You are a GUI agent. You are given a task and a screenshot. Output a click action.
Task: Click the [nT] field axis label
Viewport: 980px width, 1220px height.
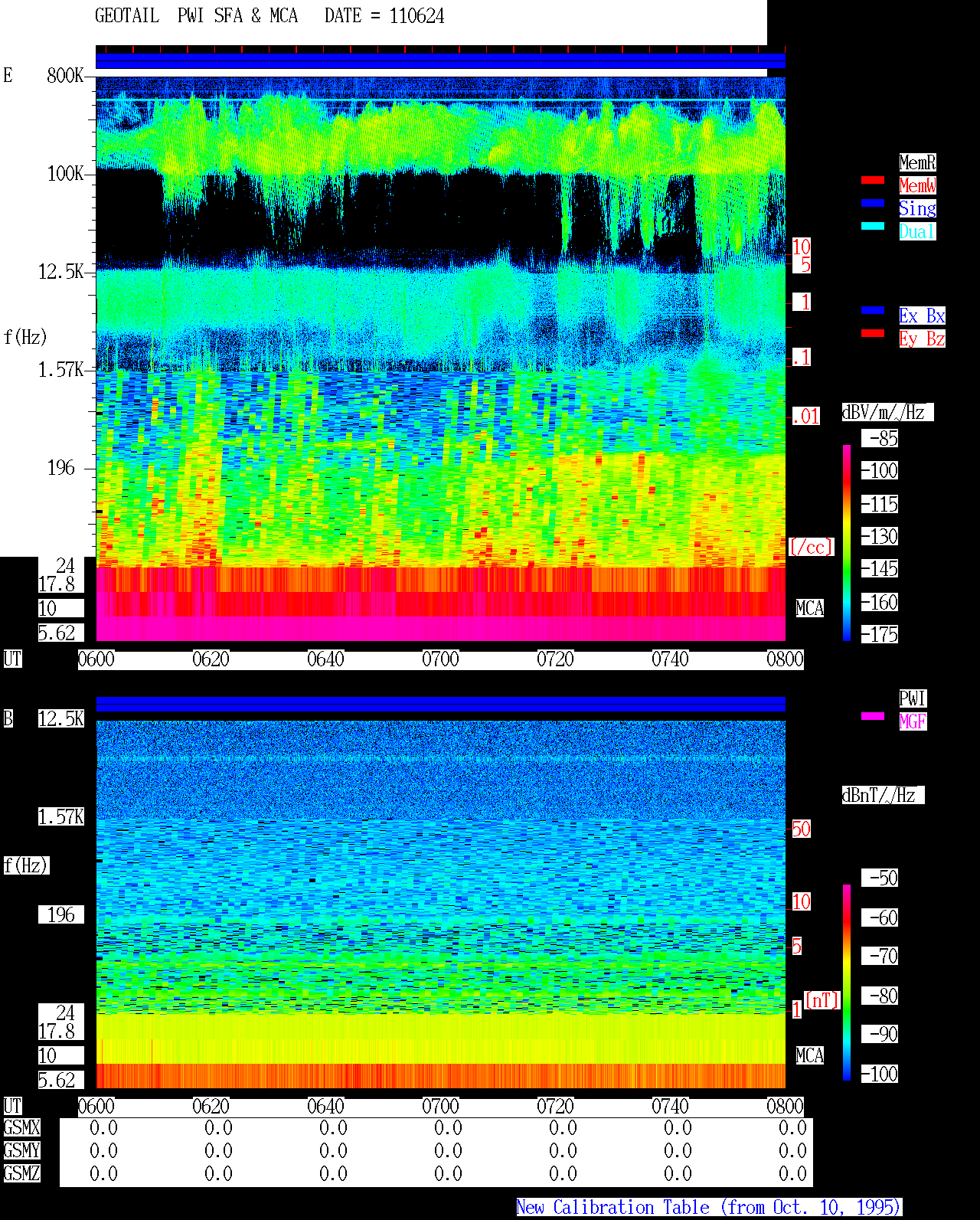pyautogui.click(x=822, y=1001)
